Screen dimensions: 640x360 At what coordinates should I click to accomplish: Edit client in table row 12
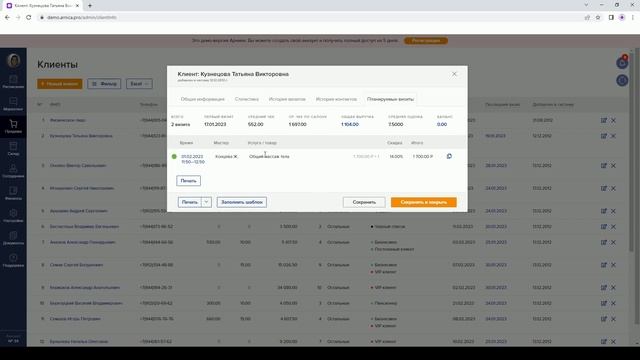coord(604,342)
